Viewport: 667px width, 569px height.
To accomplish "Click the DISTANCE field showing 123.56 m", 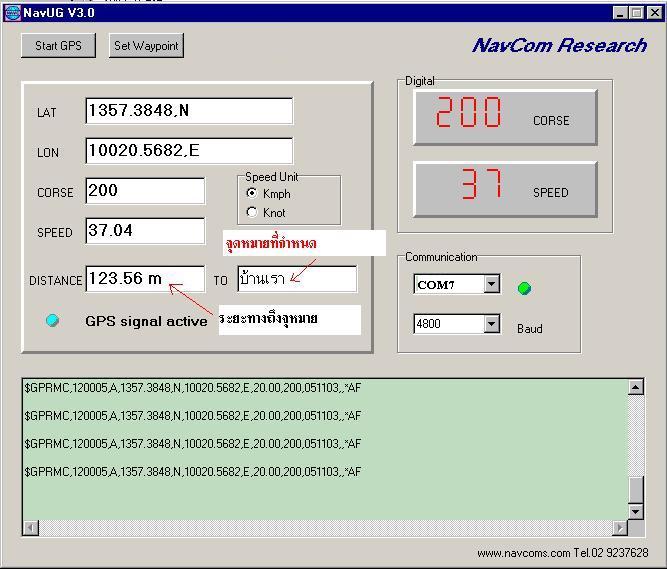I will 145,279.
